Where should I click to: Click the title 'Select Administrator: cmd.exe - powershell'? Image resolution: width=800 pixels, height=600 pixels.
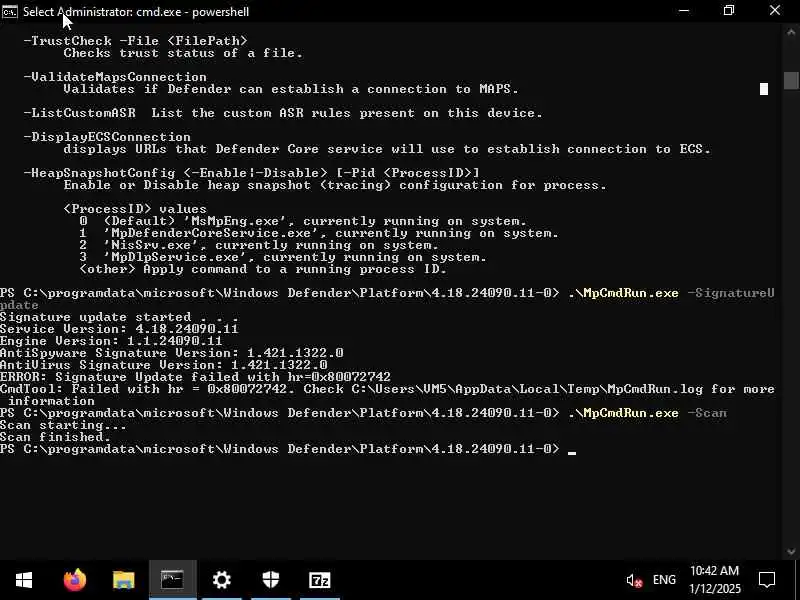[136, 11]
